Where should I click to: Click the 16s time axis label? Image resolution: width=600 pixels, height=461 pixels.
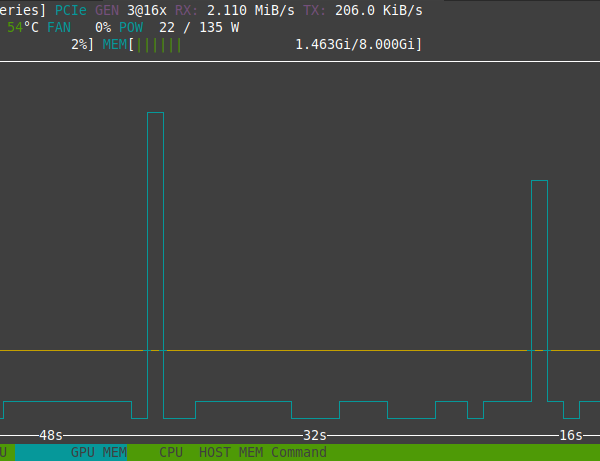pos(571,435)
